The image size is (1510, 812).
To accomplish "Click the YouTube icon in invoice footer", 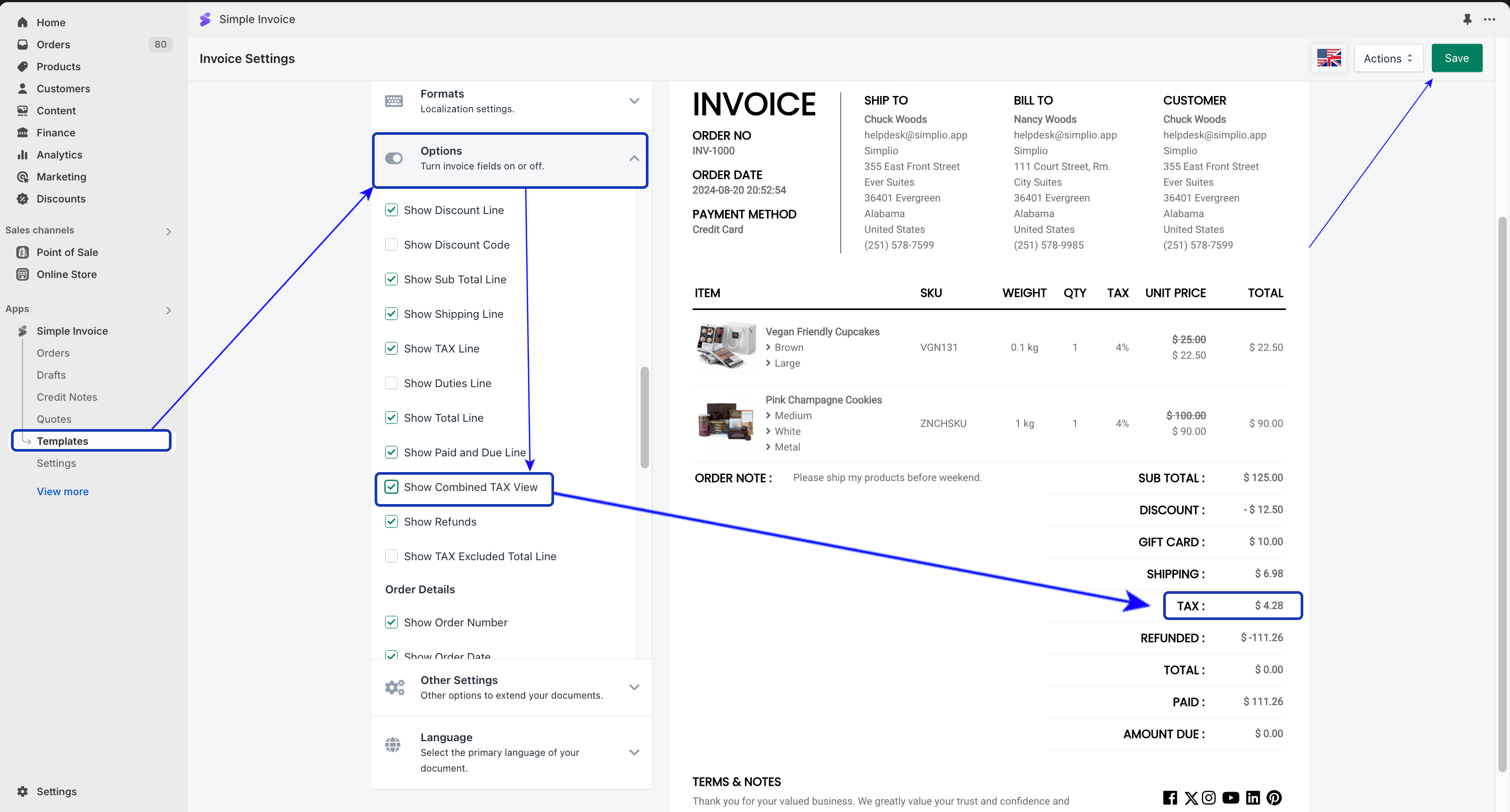I will pos(1230,797).
